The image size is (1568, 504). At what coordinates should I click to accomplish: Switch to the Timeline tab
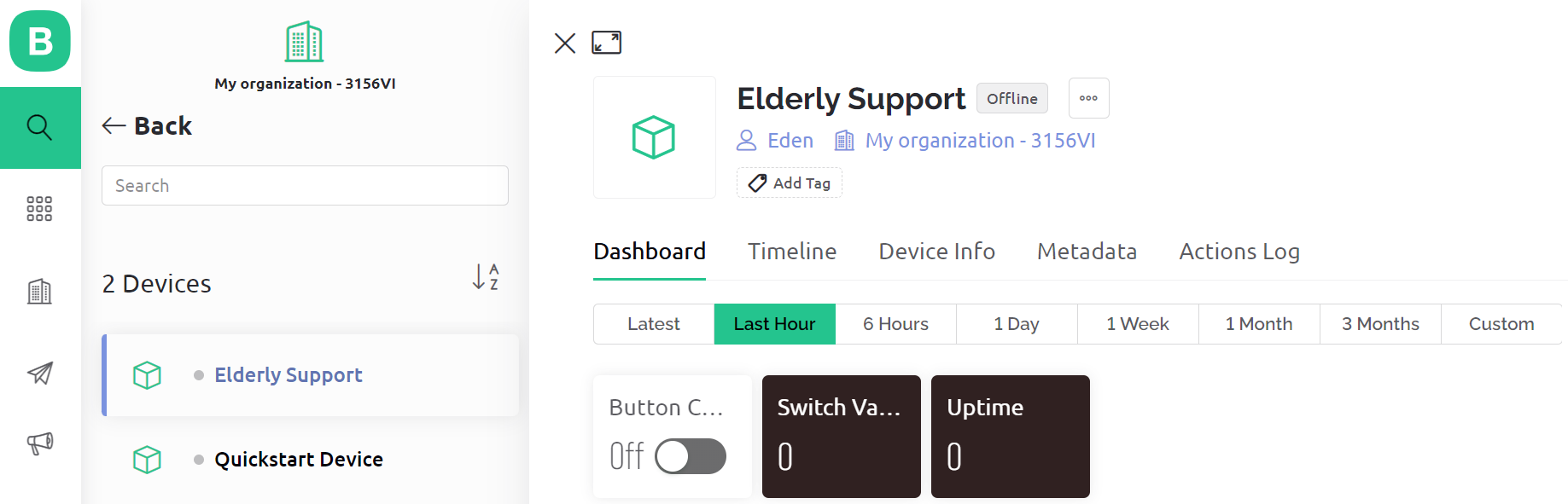click(792, 252)
